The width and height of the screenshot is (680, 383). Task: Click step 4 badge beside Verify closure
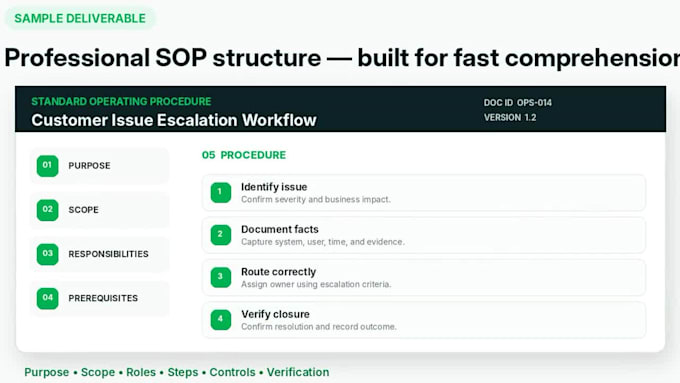(x=221, y=320)
